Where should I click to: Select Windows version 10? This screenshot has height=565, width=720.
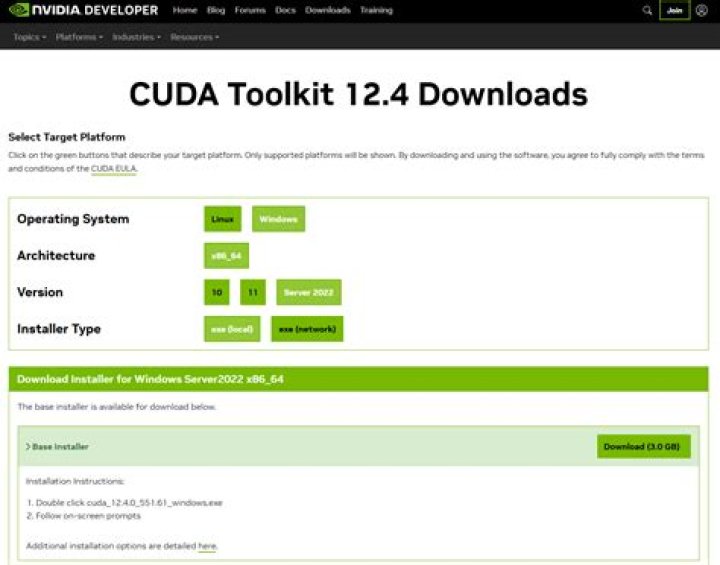pos(217,292)
